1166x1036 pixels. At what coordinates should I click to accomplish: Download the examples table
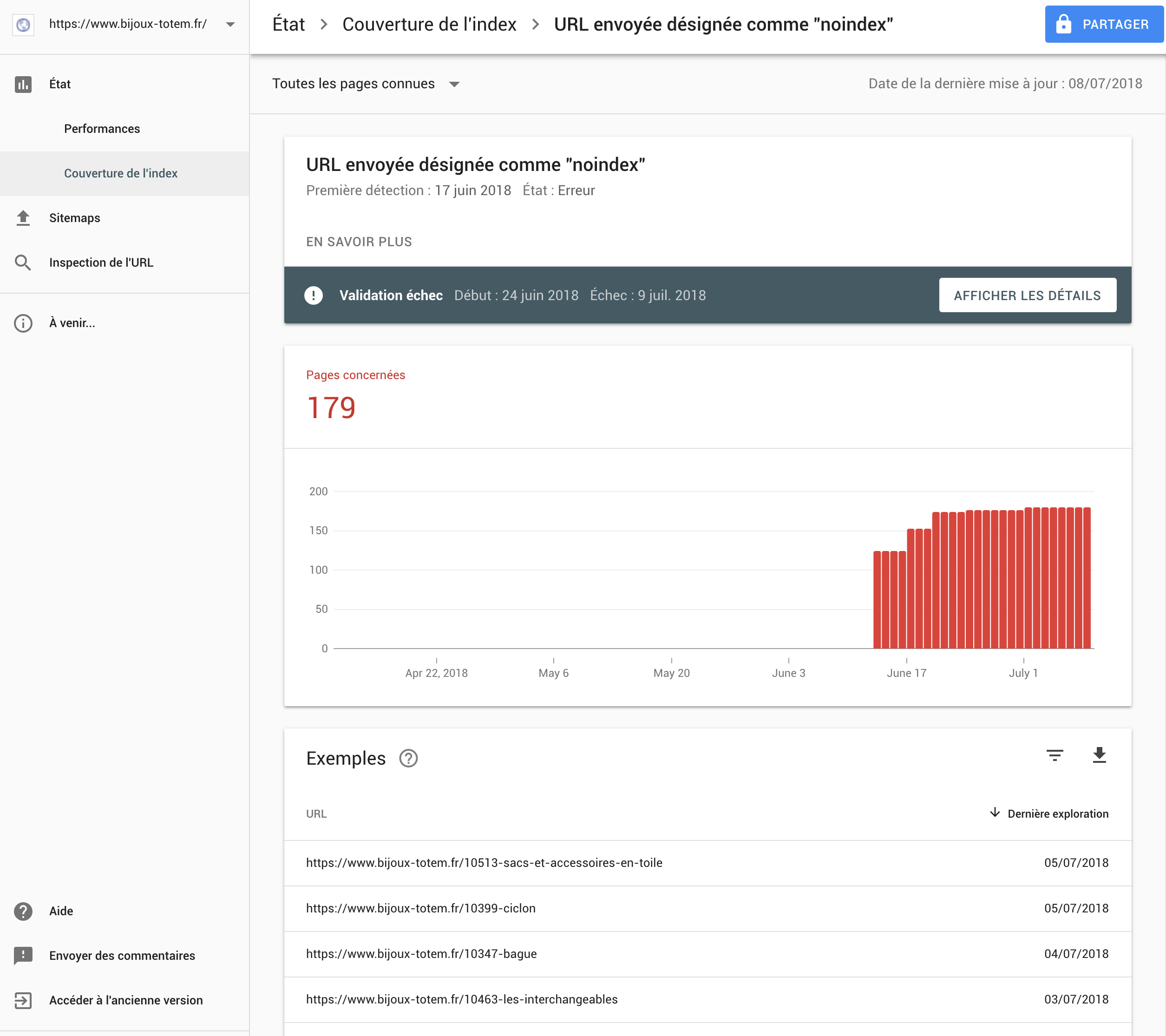tap(1099, 755)
